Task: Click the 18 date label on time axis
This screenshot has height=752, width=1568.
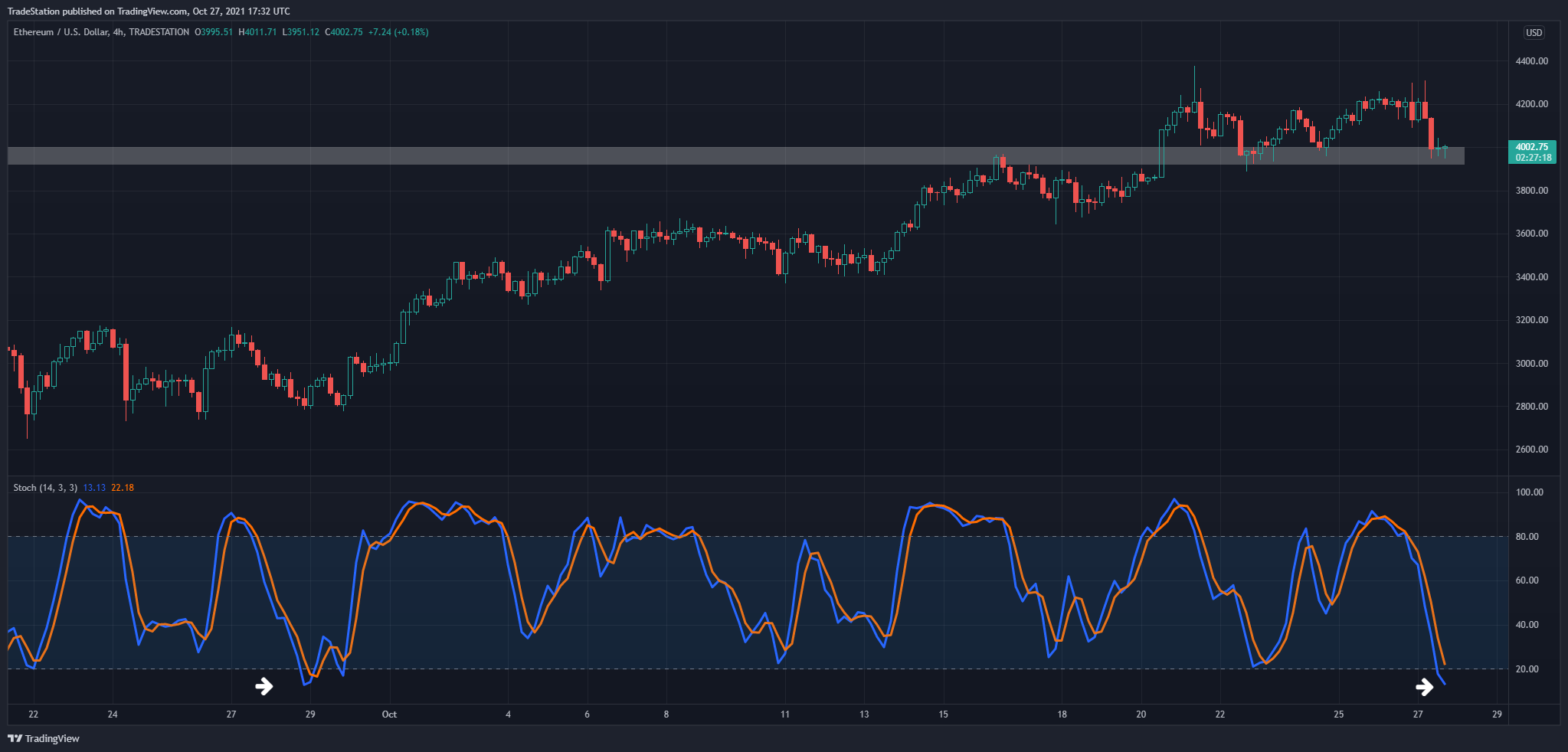Action: (1062, 714)
